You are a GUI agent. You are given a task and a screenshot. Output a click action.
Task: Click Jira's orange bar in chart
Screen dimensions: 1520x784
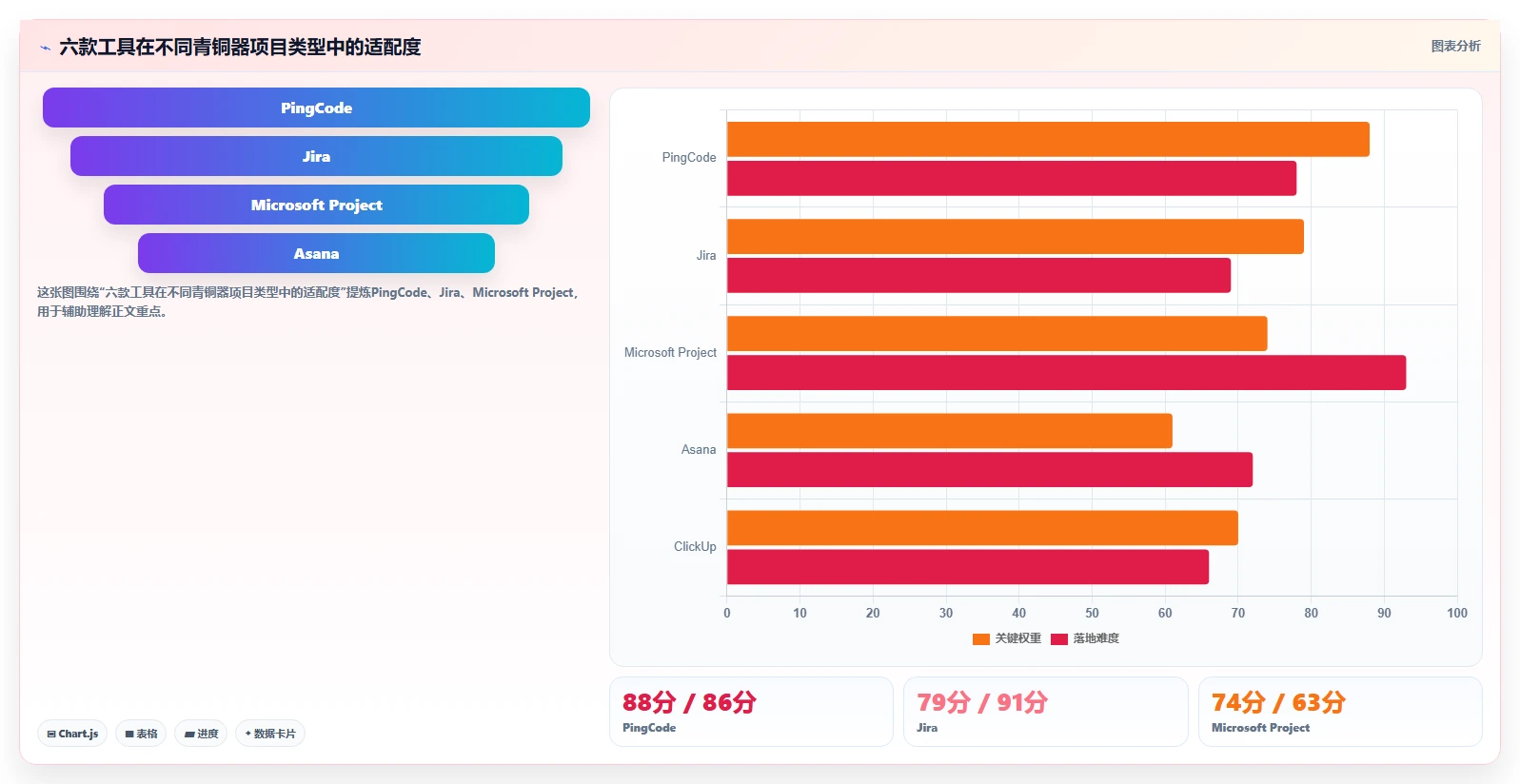(x=1016, y=236)
